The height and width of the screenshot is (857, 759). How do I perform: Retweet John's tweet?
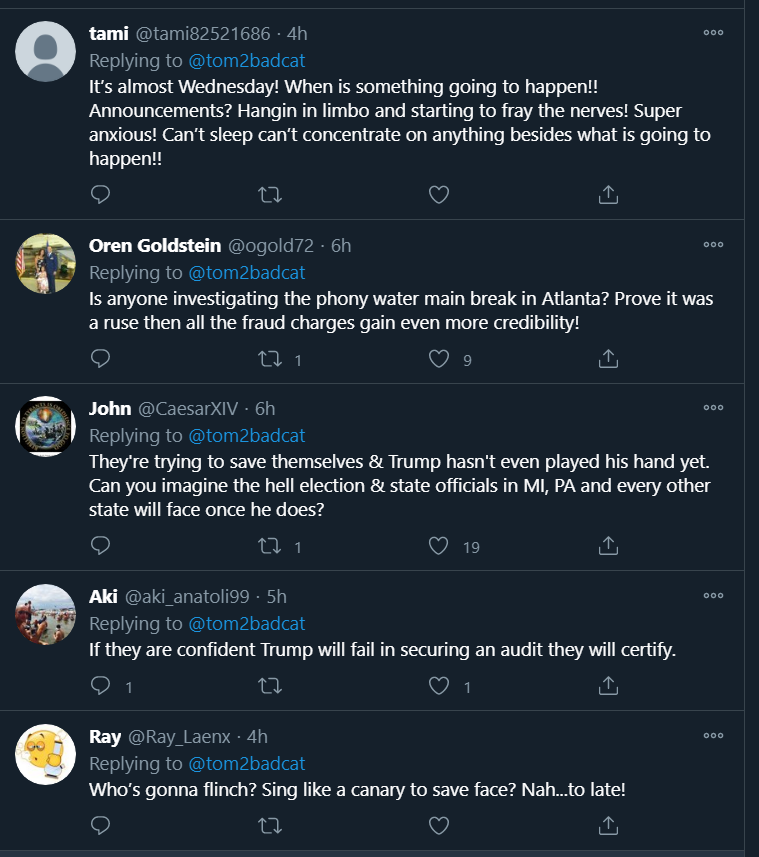click(270, 546)
